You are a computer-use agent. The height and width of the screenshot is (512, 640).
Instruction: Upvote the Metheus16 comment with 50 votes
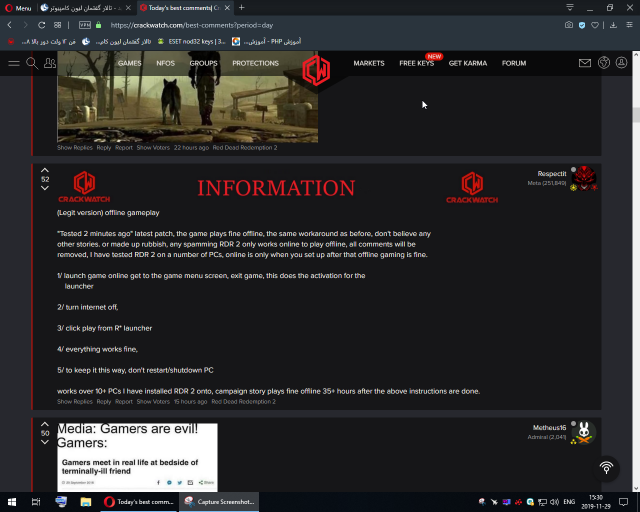[45, 425]
